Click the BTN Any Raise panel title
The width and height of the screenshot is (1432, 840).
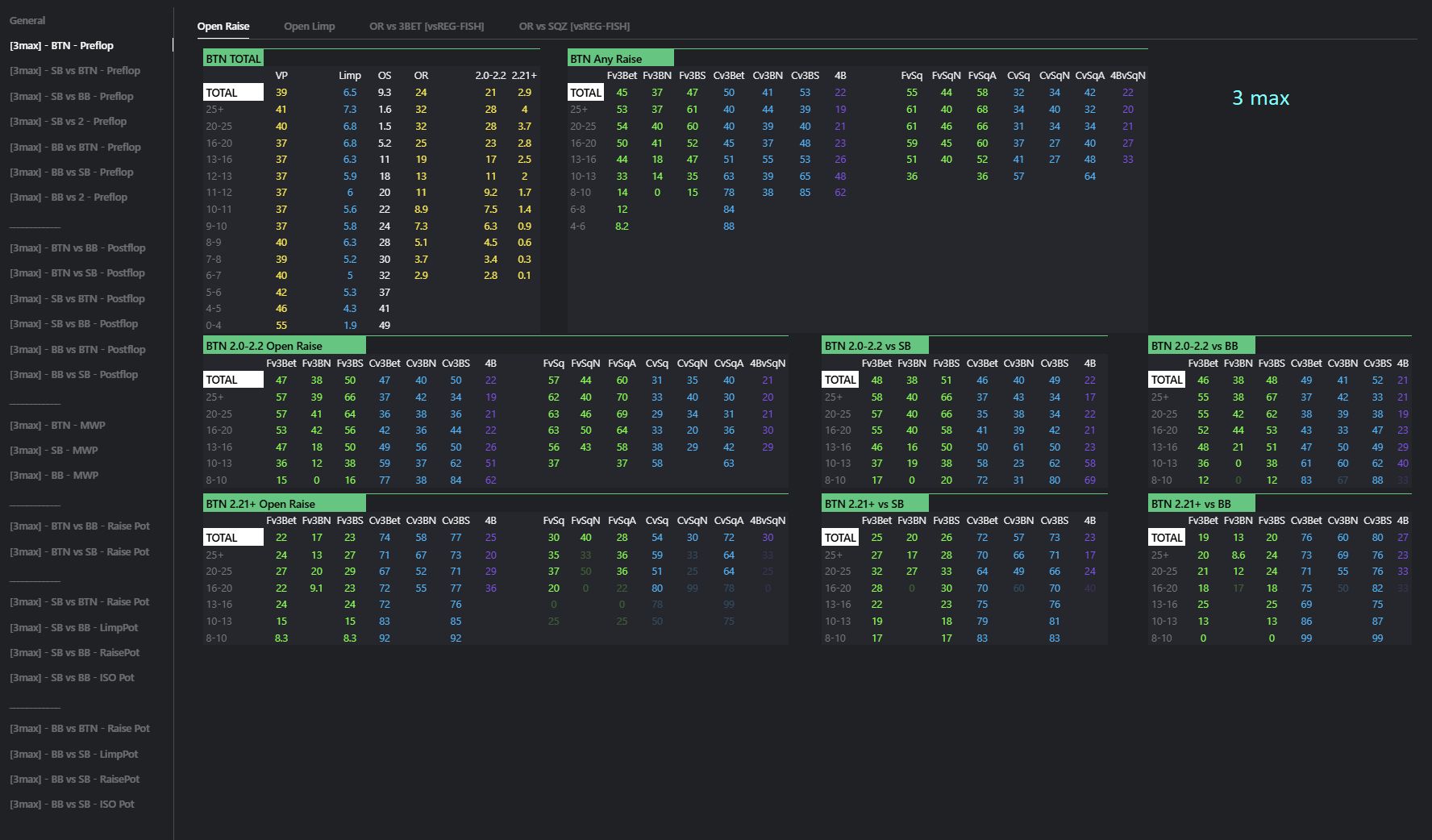pos(606,59)
